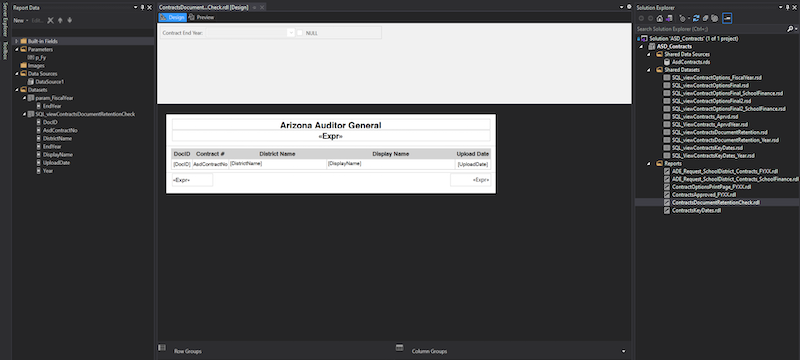Viewport: 800px width, 360px height.
Task: Toggle the NULL checkbox
Action: tap(299, 33)
